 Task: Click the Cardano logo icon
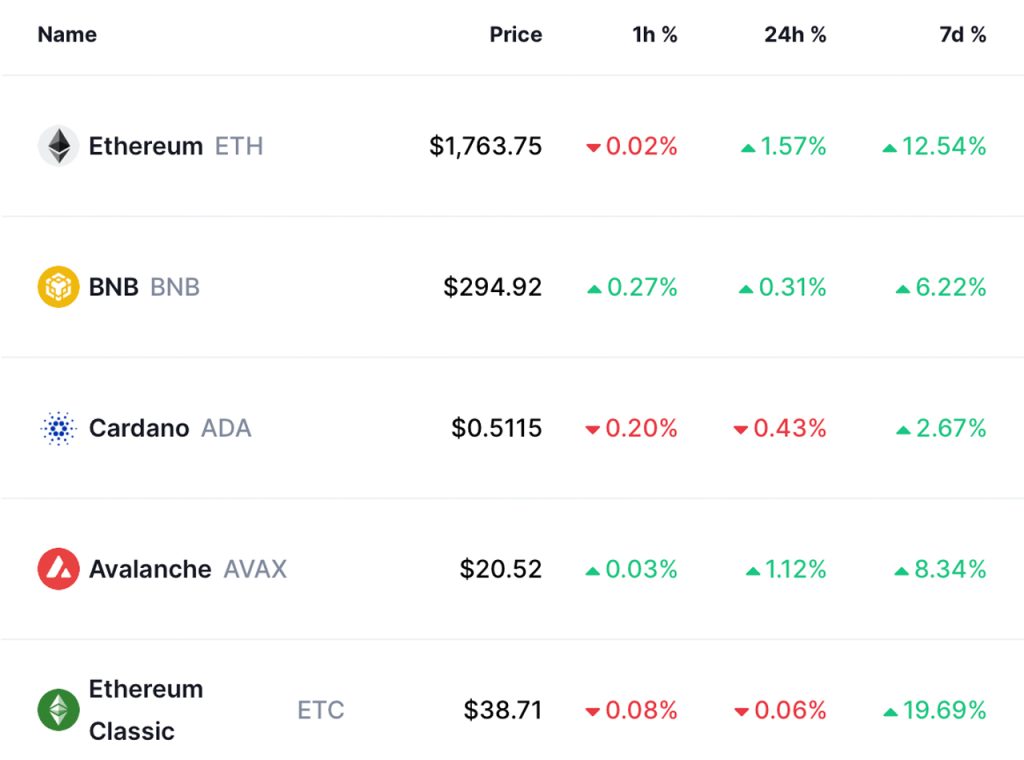(x=57, y=428)
